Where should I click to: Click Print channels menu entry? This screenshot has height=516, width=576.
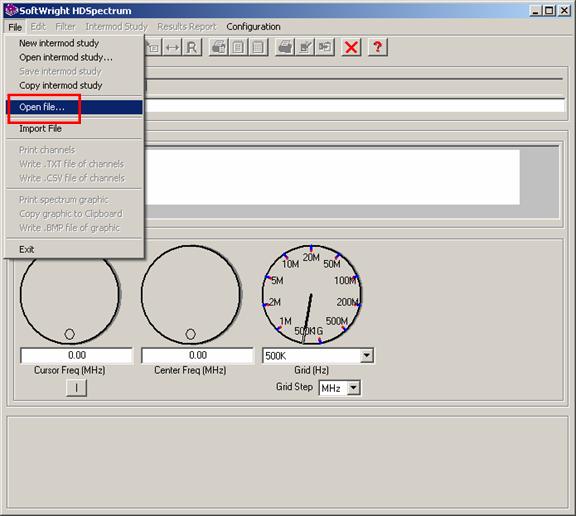pyautogui.click(x=47, y=150)
